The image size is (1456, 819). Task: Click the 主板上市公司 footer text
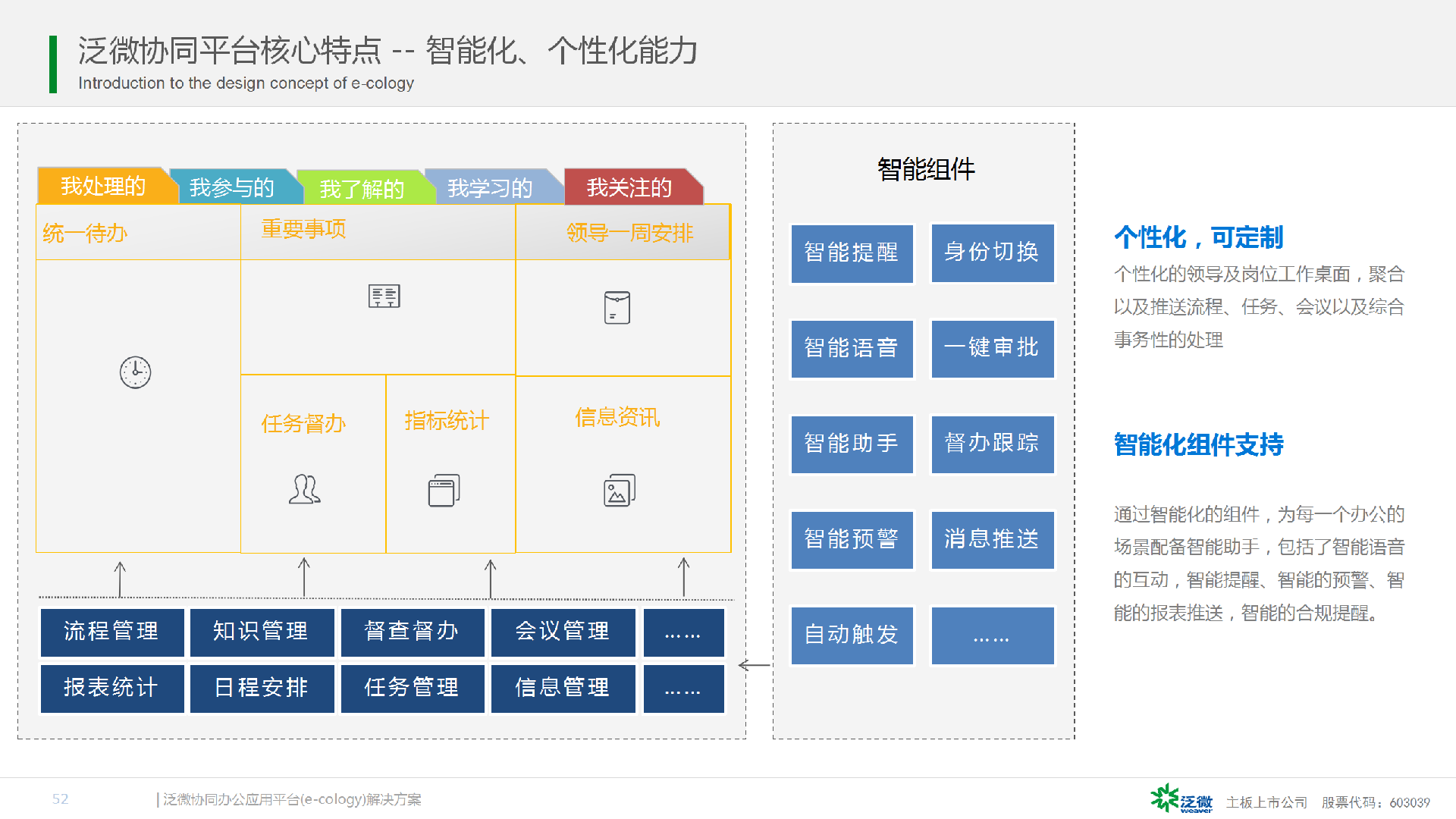coord(1266,802)
